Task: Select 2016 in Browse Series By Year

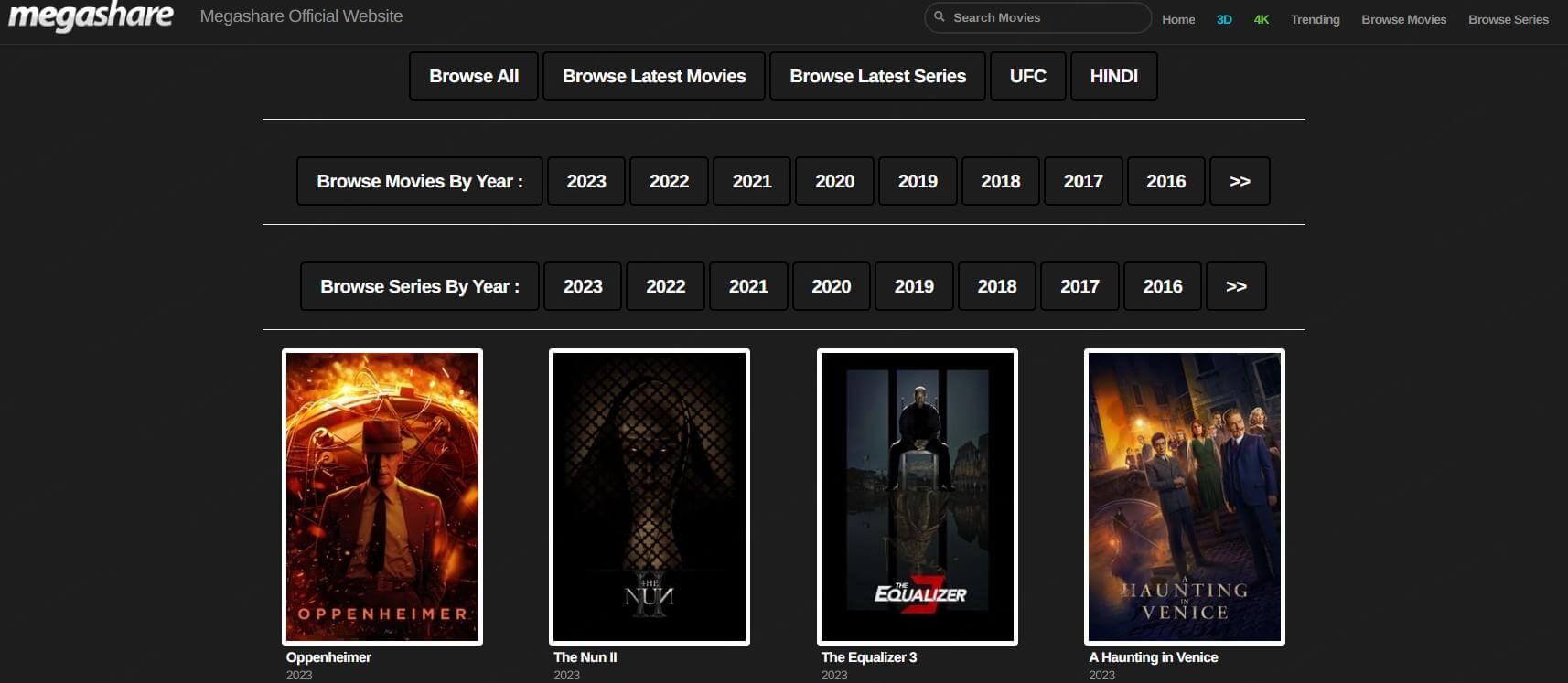Action: (1163, 286)
